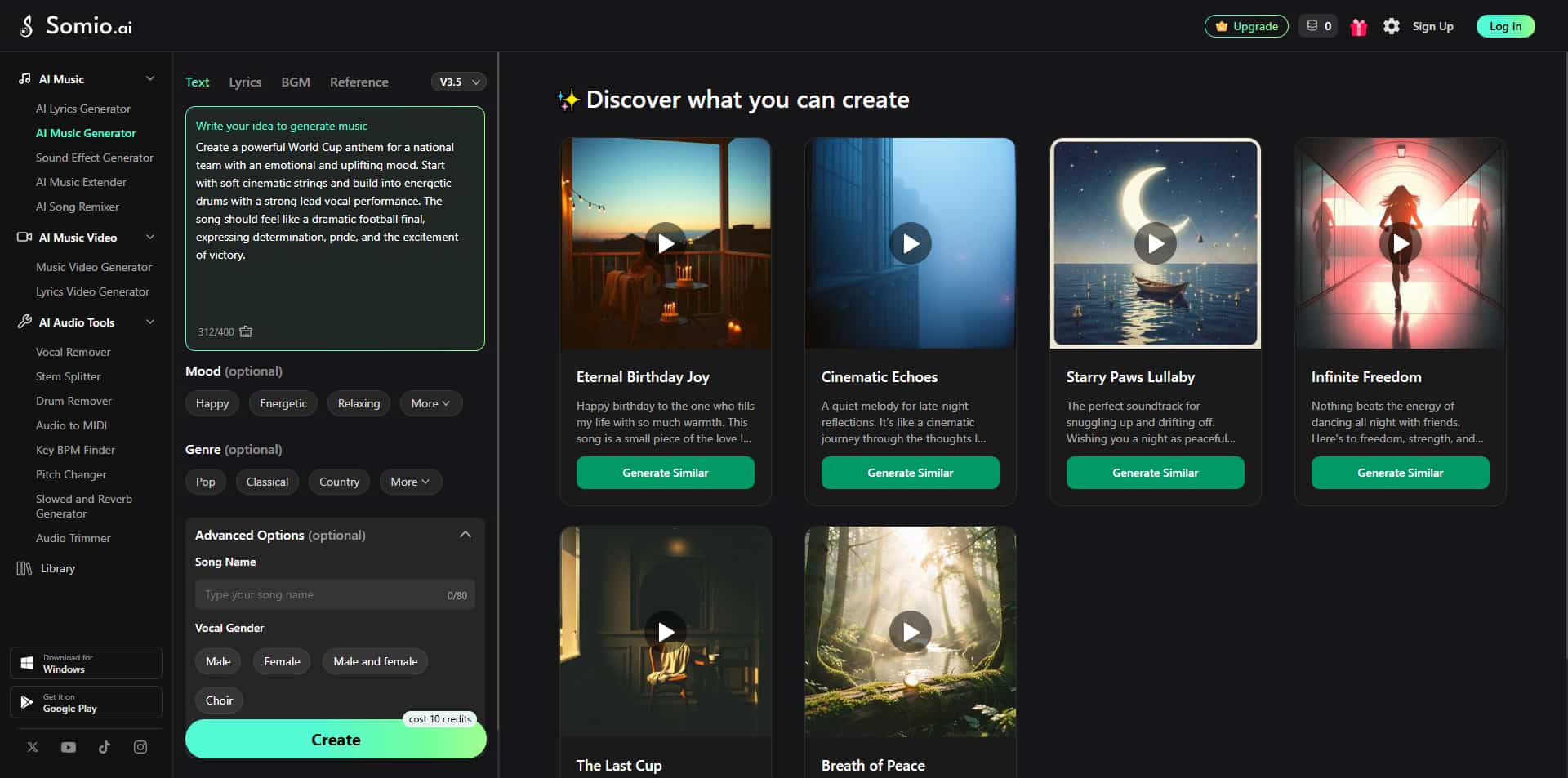Switch to the BGM tab
This screenshot has height=778, width=1568.
pyautogui.click(x=296, y=82)
